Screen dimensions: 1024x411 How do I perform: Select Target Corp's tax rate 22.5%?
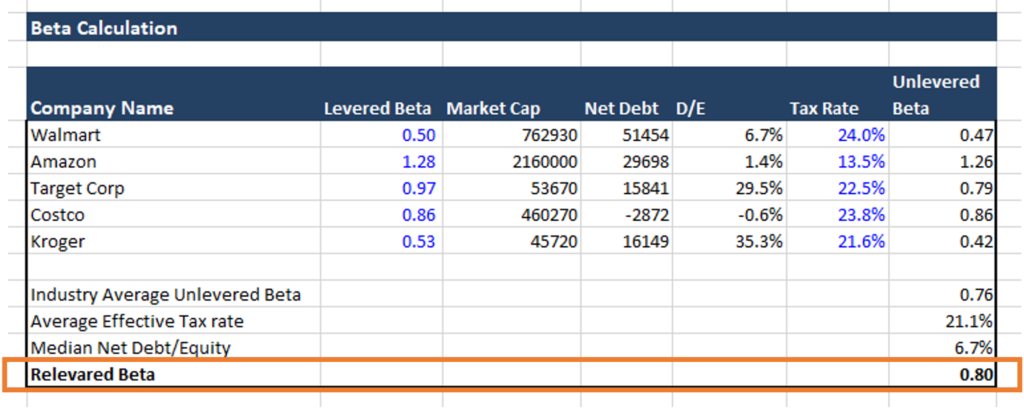pos(838,189)
